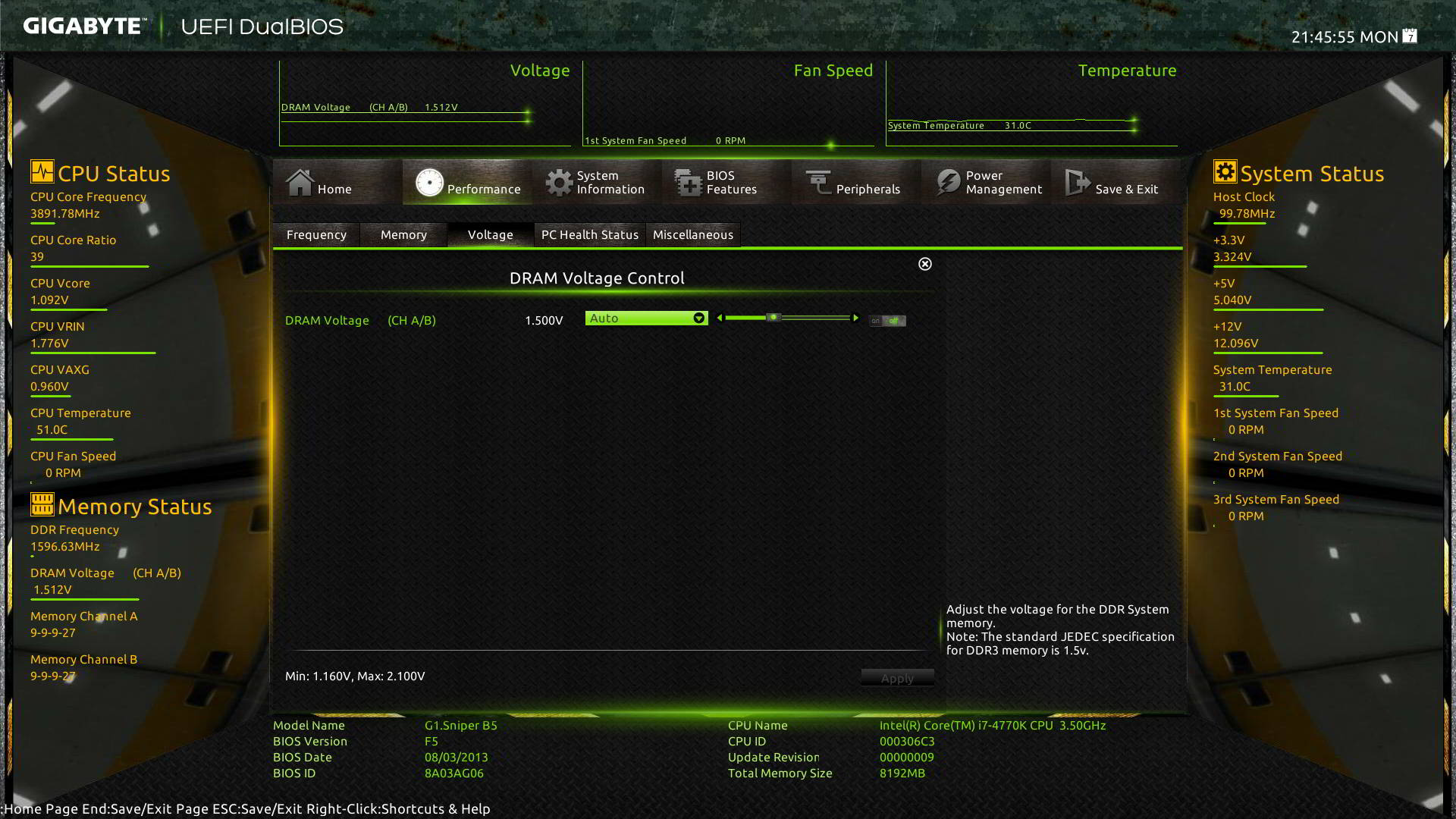This screenshot has height=819, width=1456.
Task: Toggle the DRAM voltage on/off switch
Action: (887, 321)
